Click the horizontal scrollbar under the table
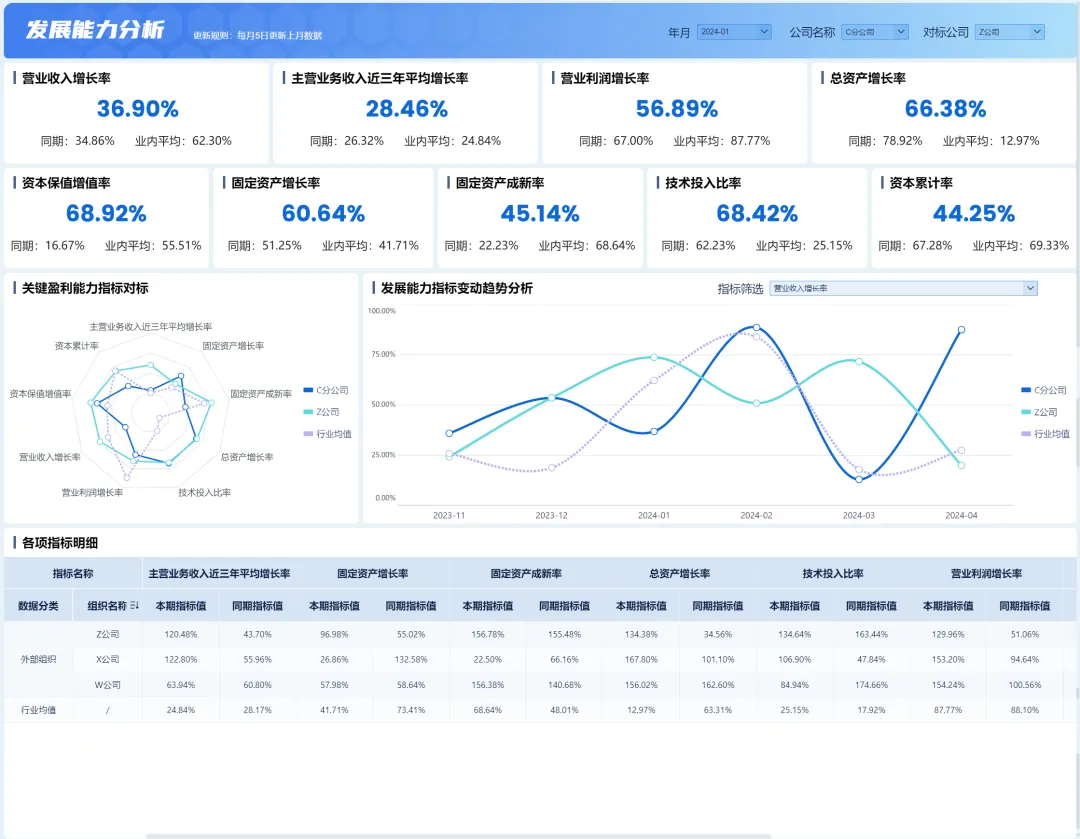Screen dimensions: 1080x839 [458, 836]
